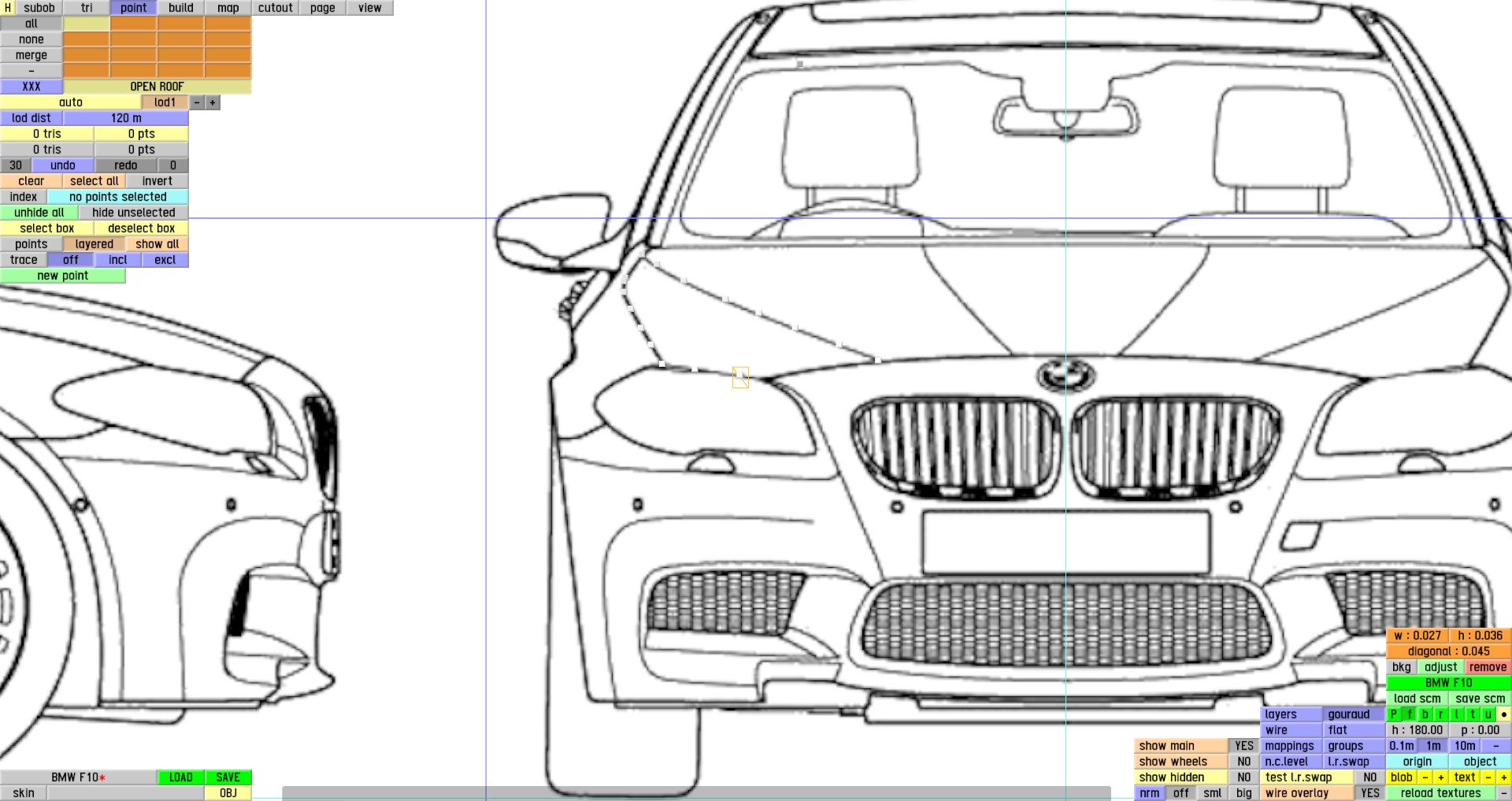Screen dimensions: 1512x801
Task: Set trace to 'incl'
Action: pos(118,260)
